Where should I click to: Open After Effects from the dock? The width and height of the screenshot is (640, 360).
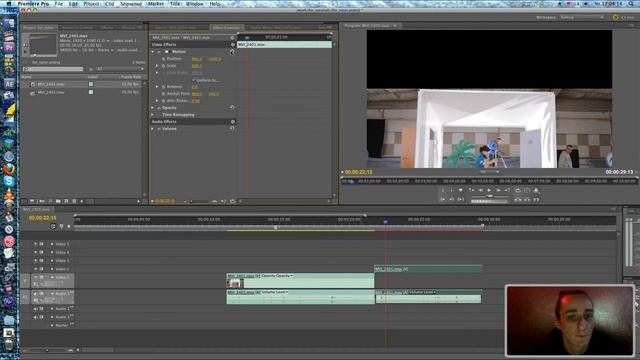(9, 84)
